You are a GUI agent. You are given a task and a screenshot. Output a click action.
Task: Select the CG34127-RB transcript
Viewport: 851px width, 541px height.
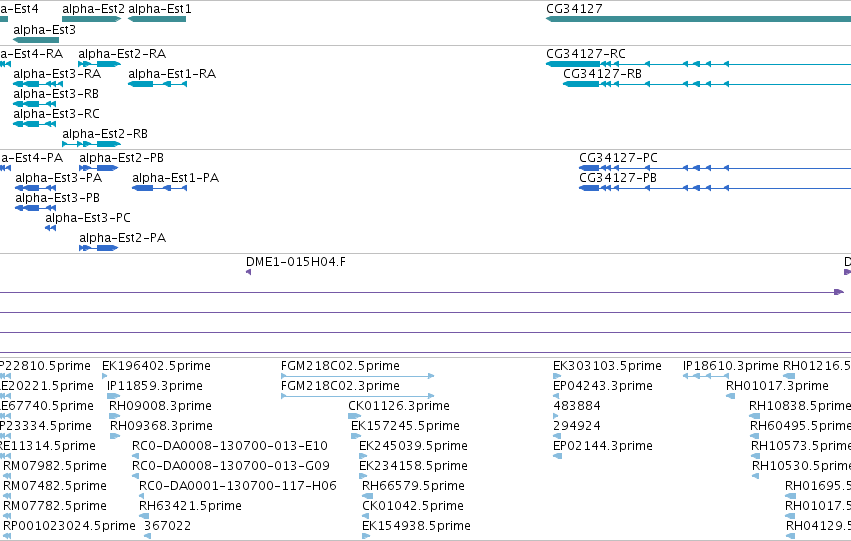(707, 84)
